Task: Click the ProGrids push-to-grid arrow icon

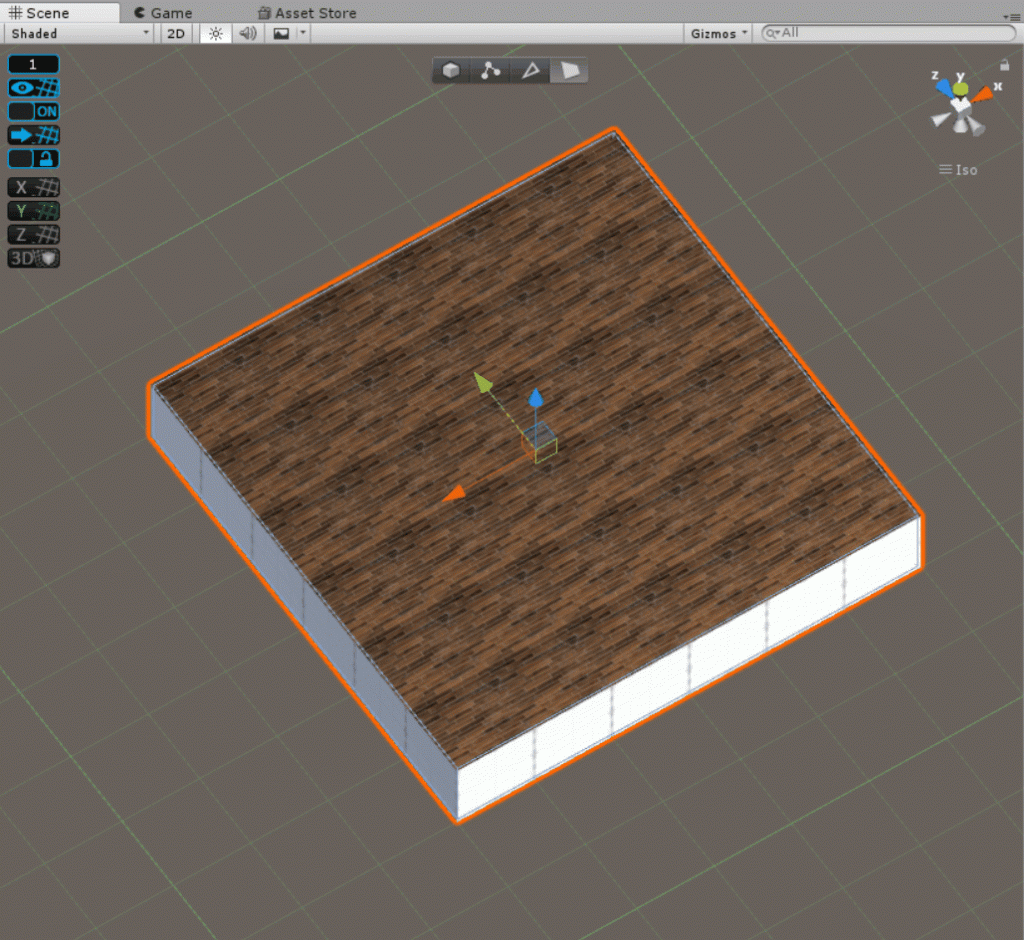Action: point(22,134)
